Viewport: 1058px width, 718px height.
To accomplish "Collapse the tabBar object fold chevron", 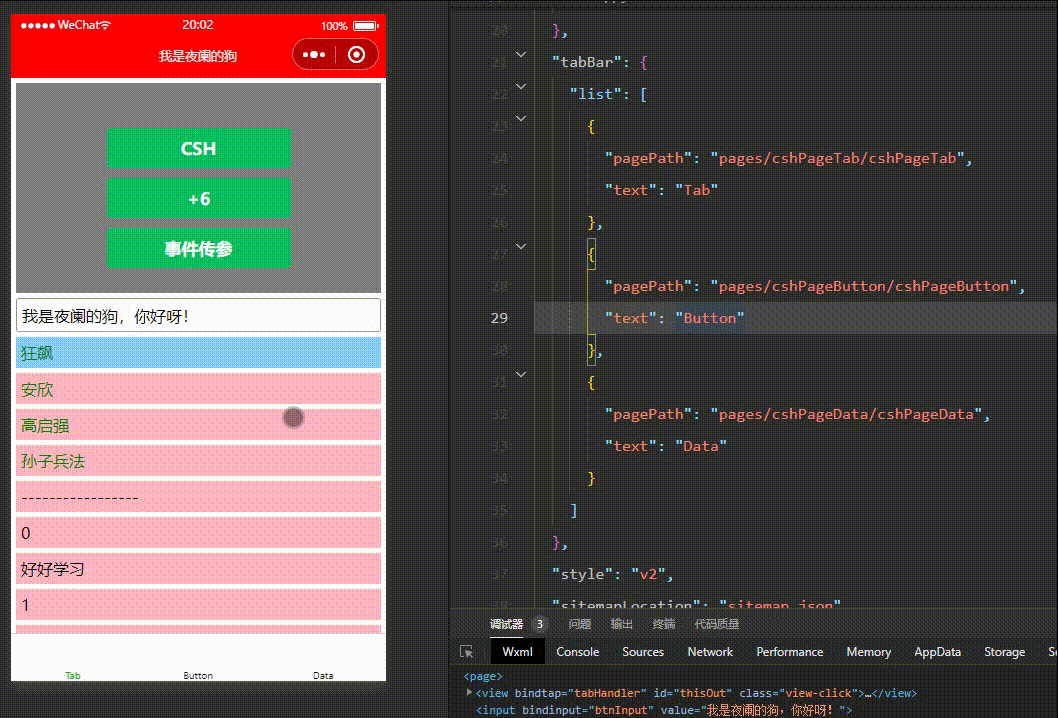I will (x=521, y=55).
